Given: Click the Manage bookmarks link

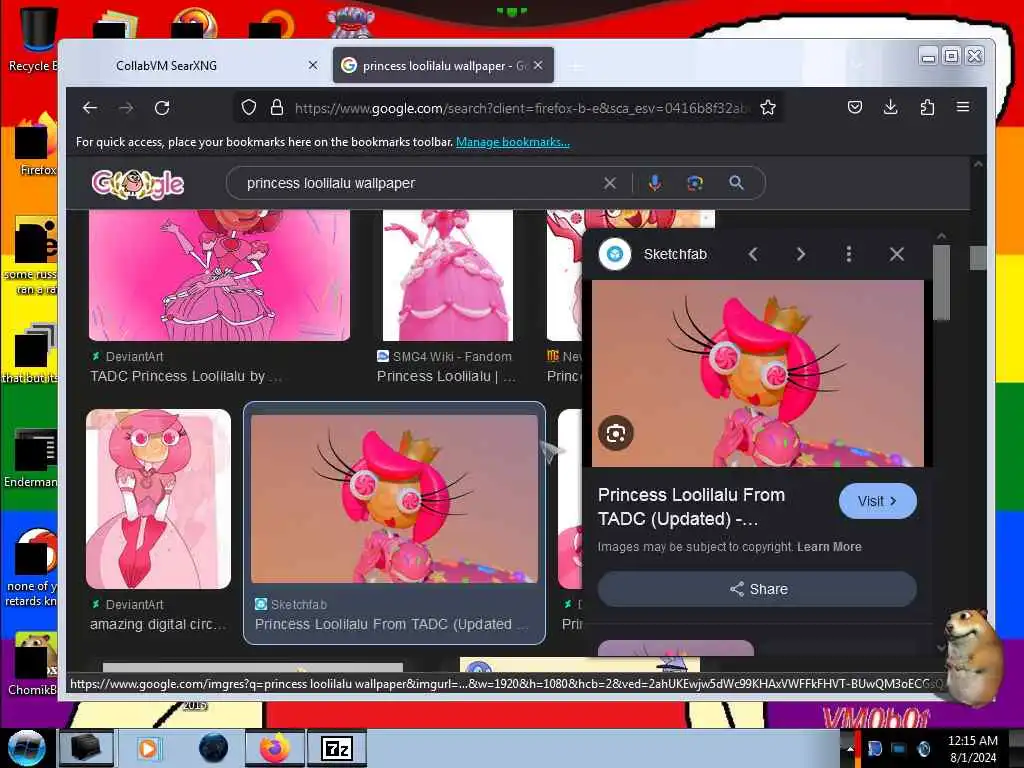Looking at the screenshot, I should [x=513, y=142].
